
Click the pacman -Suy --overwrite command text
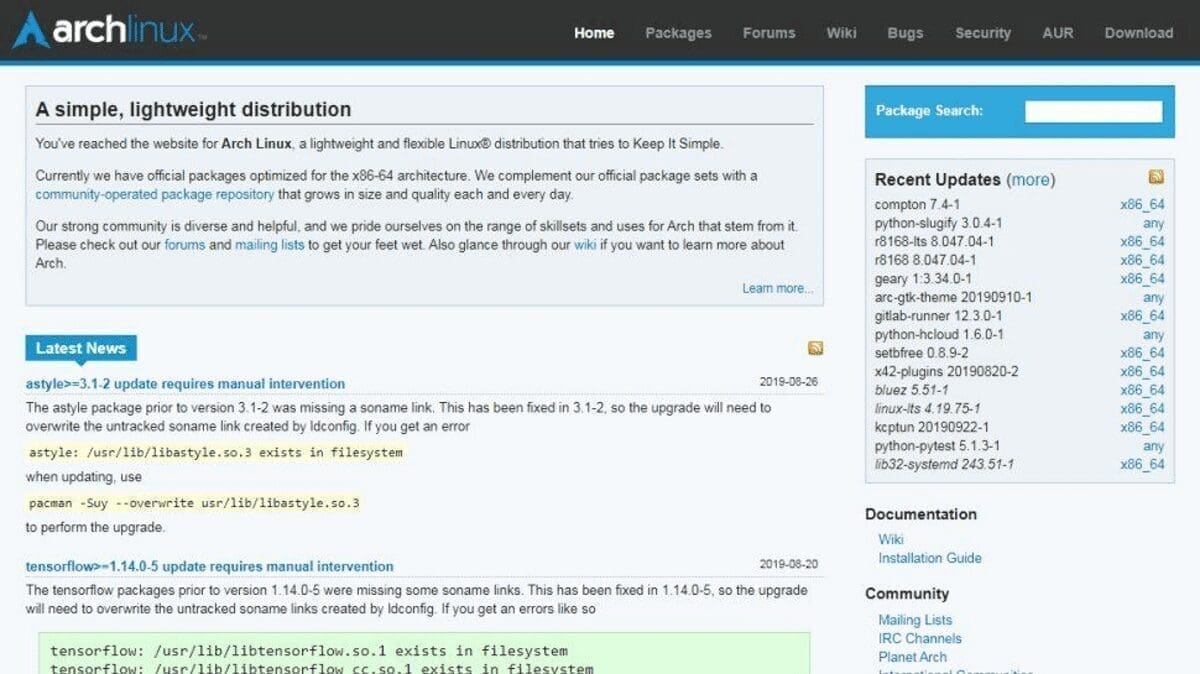point(194,503)
